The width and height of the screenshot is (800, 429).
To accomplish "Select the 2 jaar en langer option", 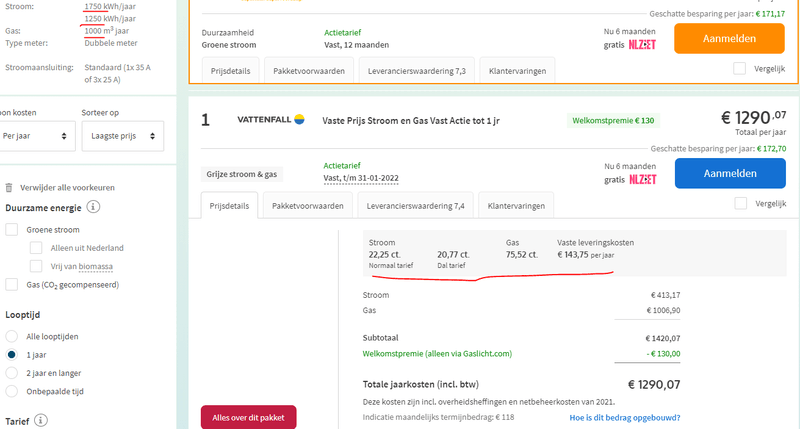I will (11, 373).
